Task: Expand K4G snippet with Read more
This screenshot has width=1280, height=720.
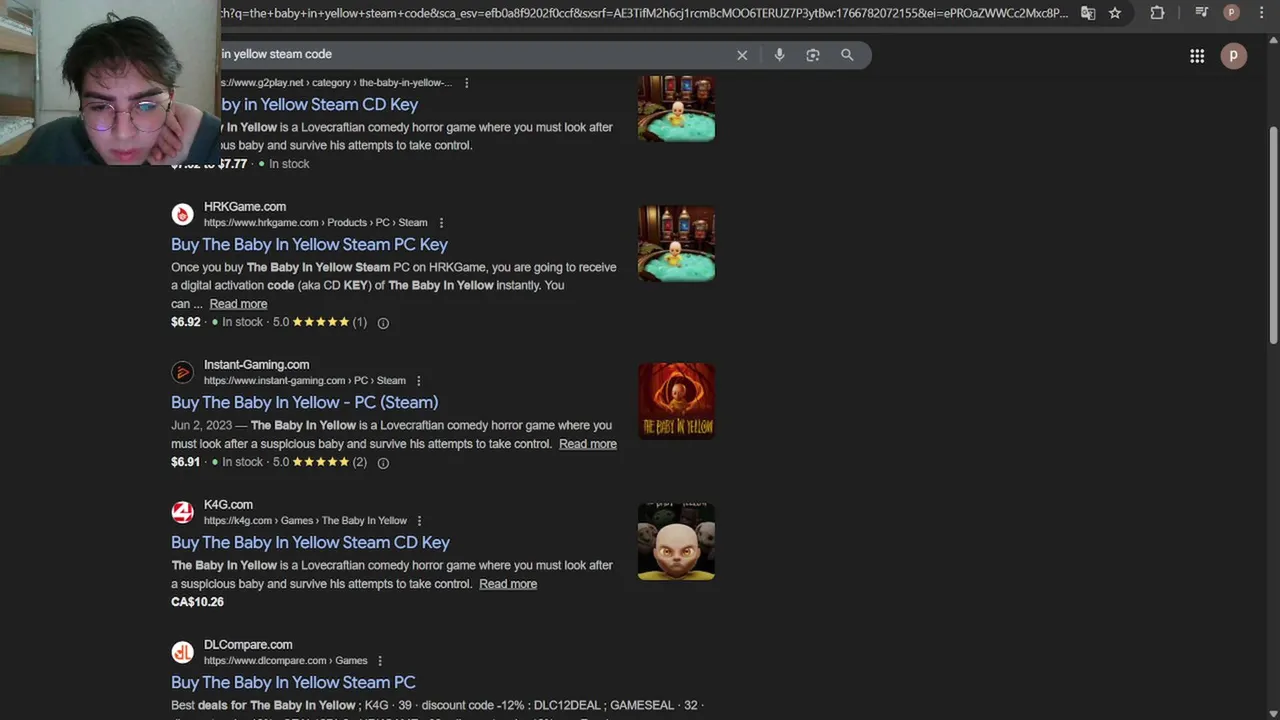Action: pyautogui.click(x=508, y=584)
